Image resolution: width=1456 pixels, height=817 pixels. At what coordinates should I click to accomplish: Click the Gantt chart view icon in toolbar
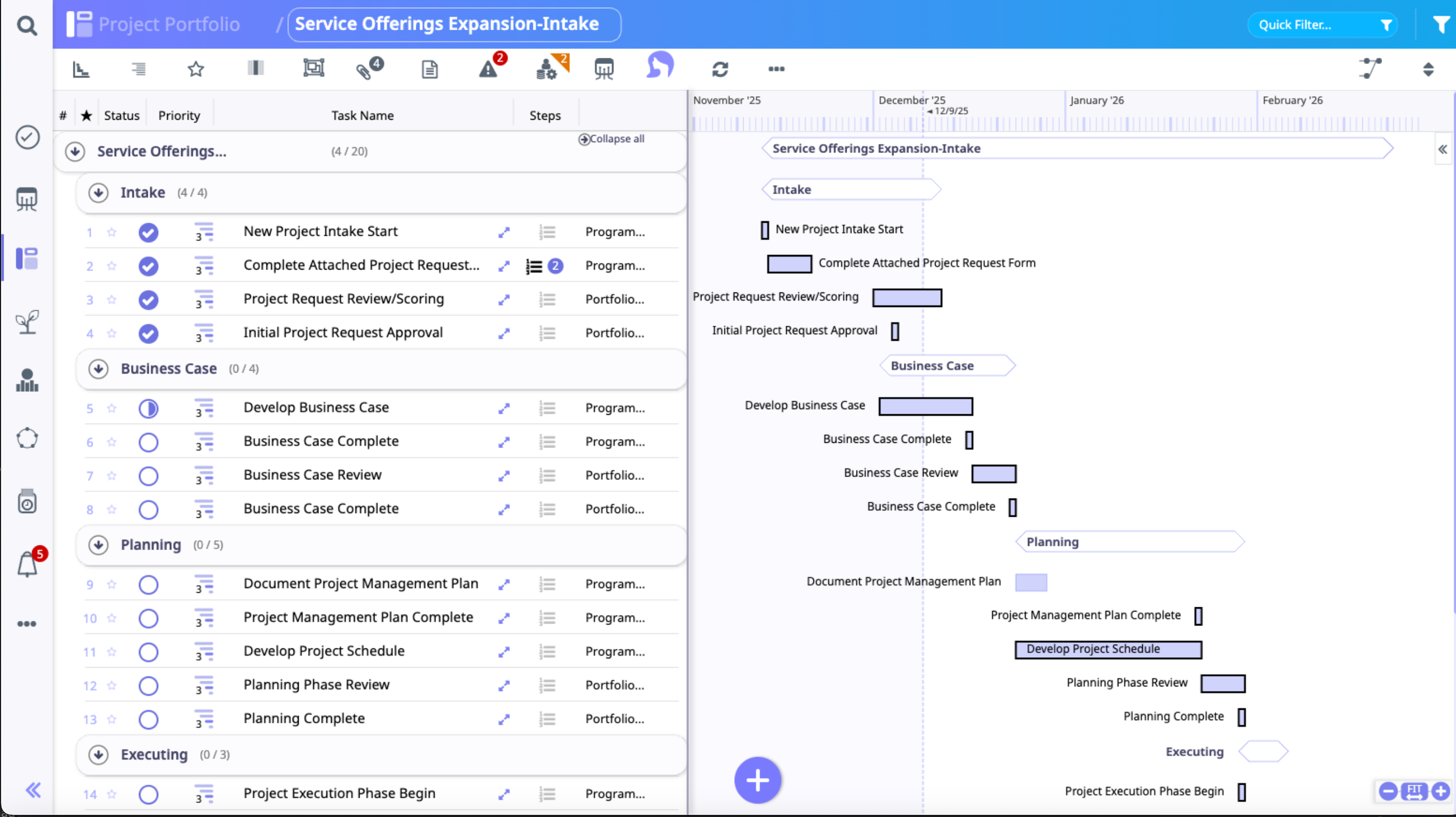(81, 69)
